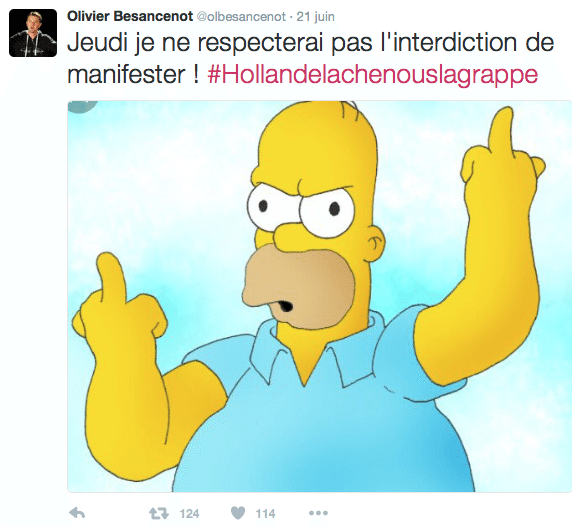Enlarge the Homer Simpson image
This screenshot has height=526, width=572.
click(x=320, y=296)
